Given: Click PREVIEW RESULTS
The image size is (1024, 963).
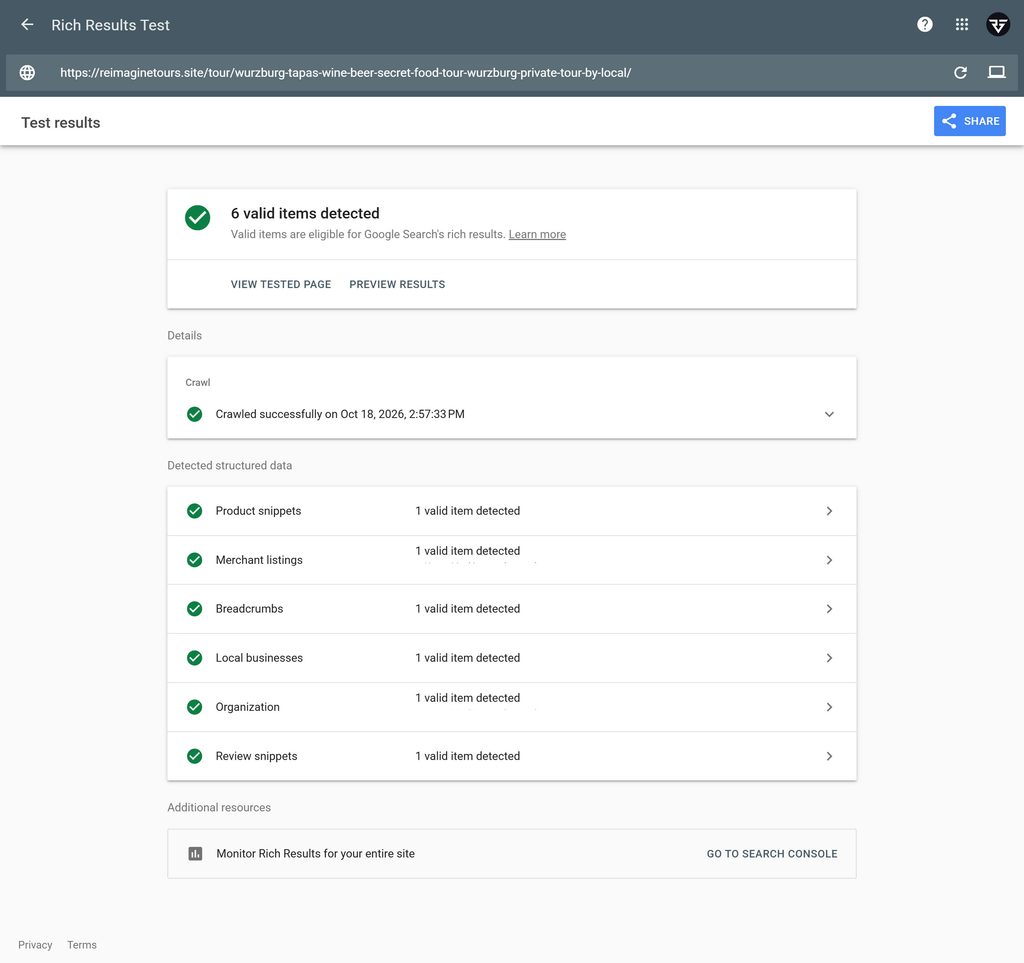Looking at the screenshot, I should click(x=397, y=285).
